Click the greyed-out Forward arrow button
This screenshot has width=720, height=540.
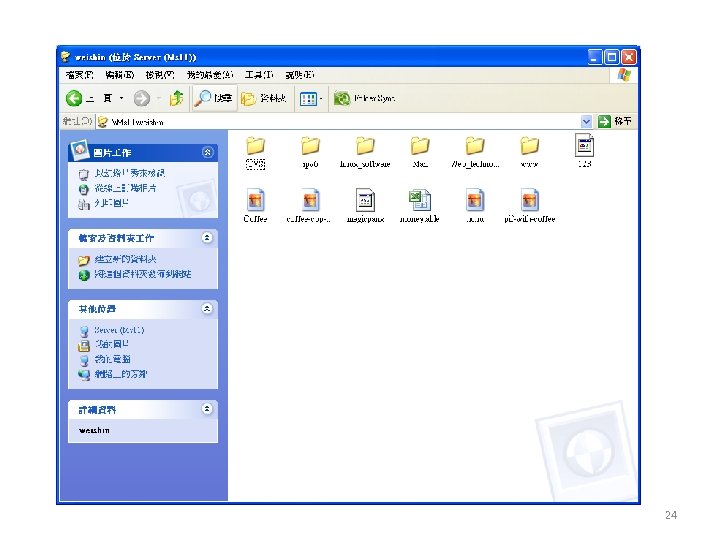[142, 98]
